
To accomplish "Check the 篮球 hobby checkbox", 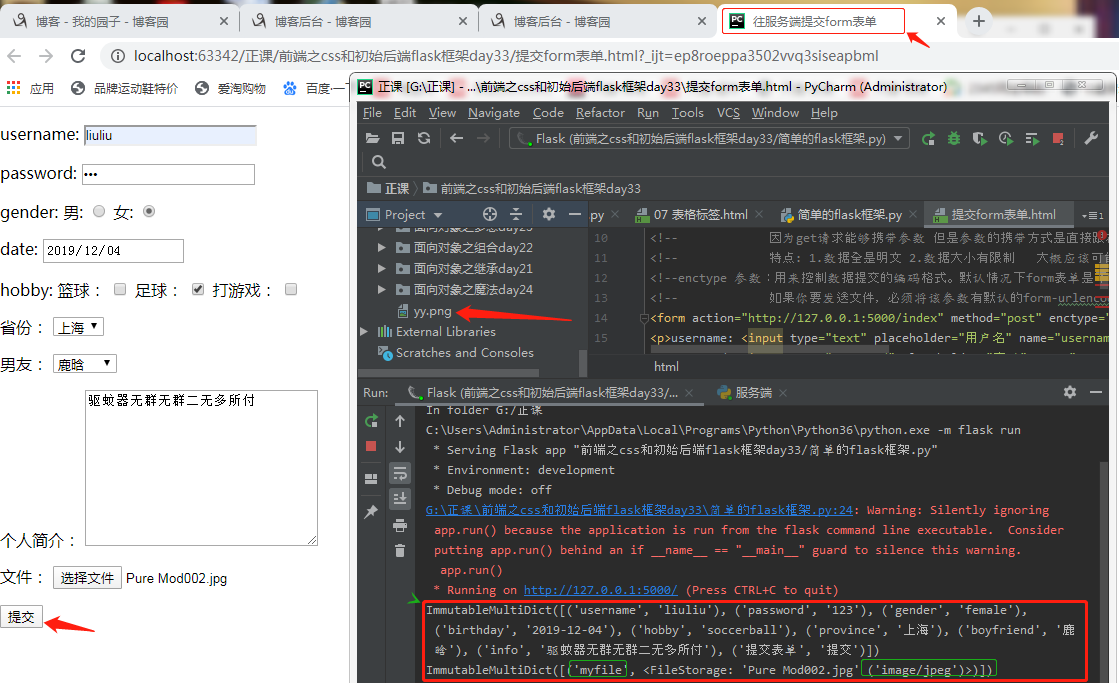I will click(120, 289).
